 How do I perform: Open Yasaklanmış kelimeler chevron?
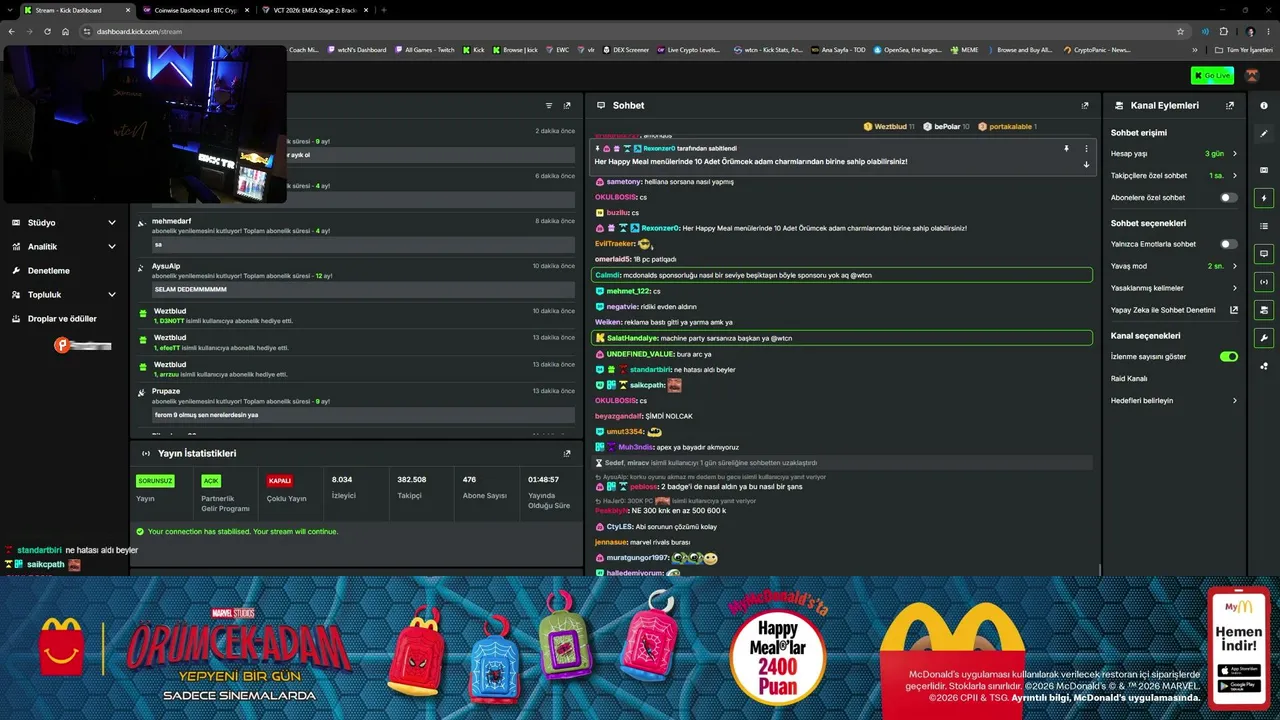click(1235, 288)
